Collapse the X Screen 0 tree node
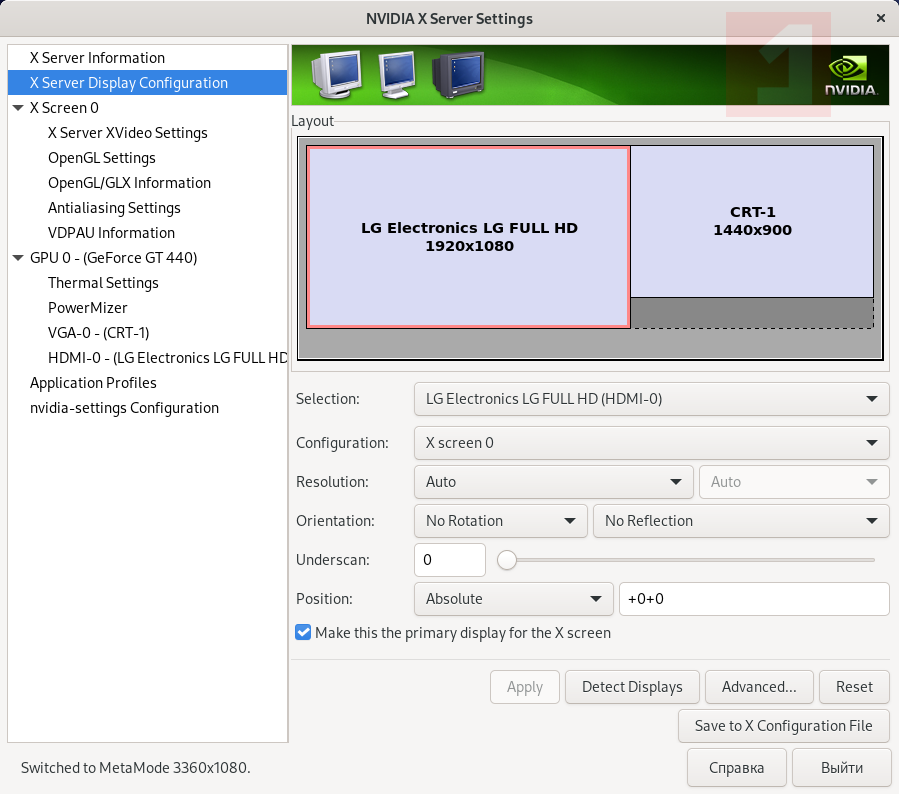Screen dimensions: 899x794 [x=18, y=108]
